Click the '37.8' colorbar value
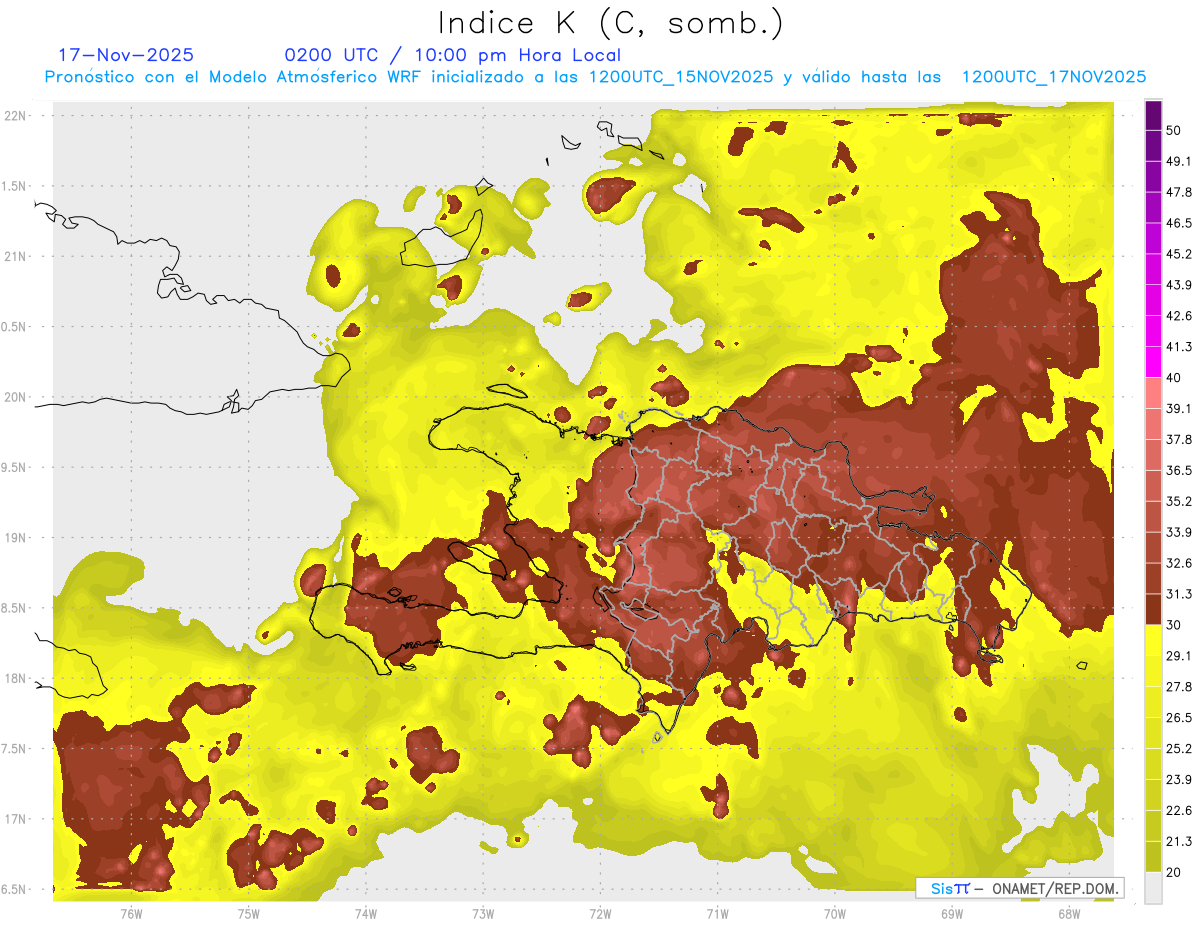 1179,439
